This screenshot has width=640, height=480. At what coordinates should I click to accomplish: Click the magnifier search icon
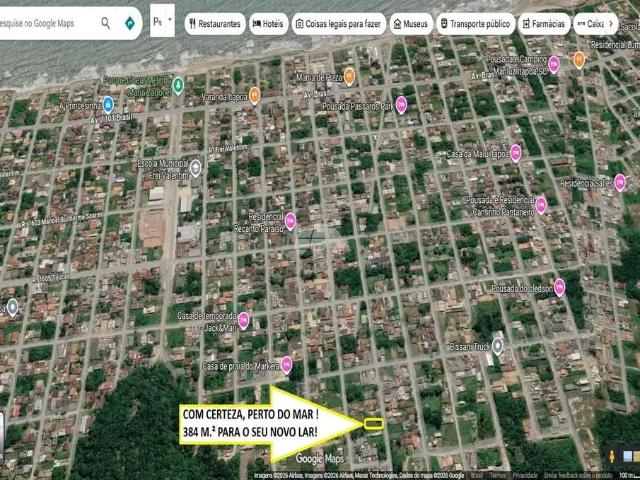click(x=105, y=23)
